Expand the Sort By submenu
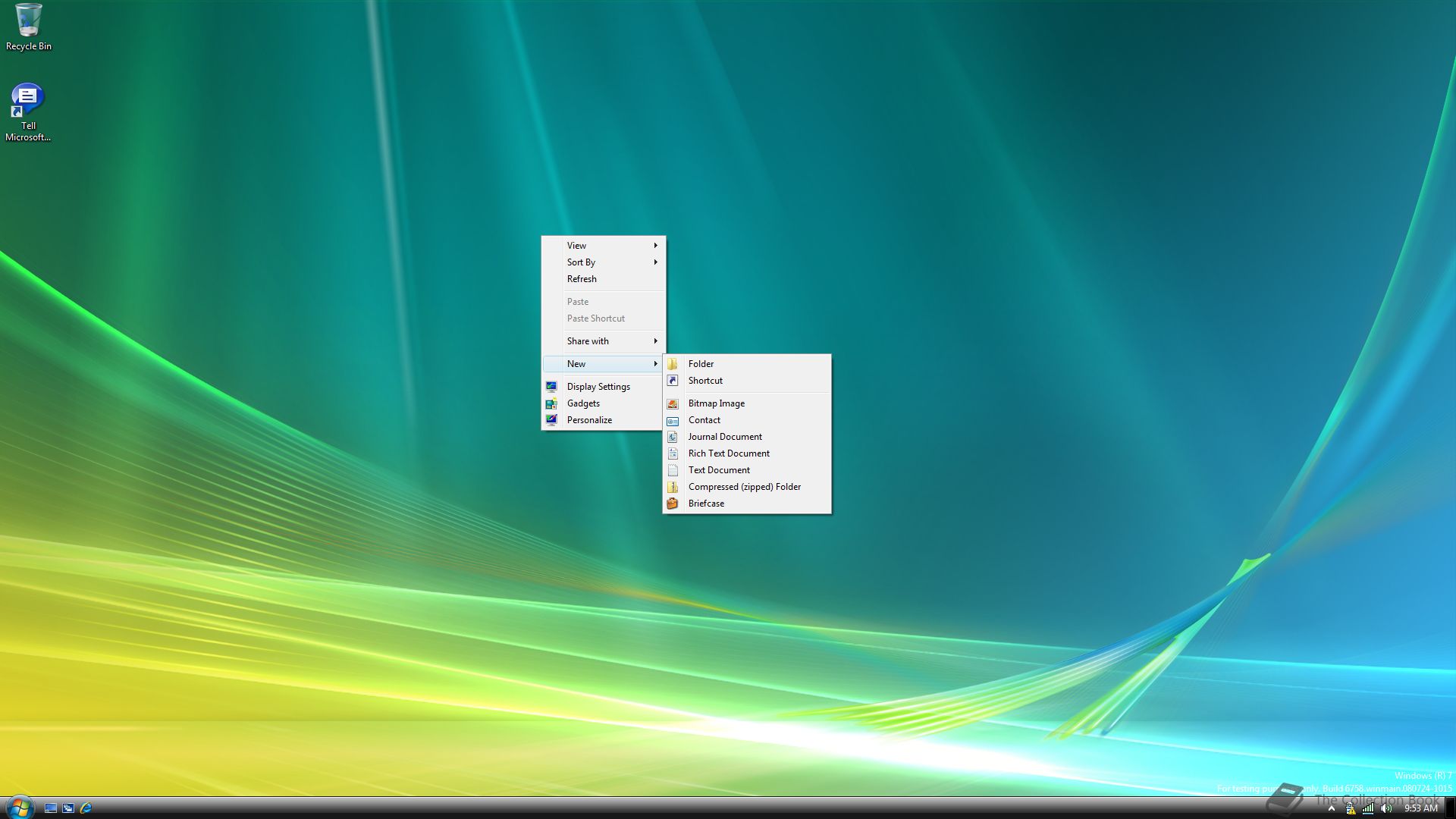This screenshot has width=1456, height=819. click(x=604, y=262)
